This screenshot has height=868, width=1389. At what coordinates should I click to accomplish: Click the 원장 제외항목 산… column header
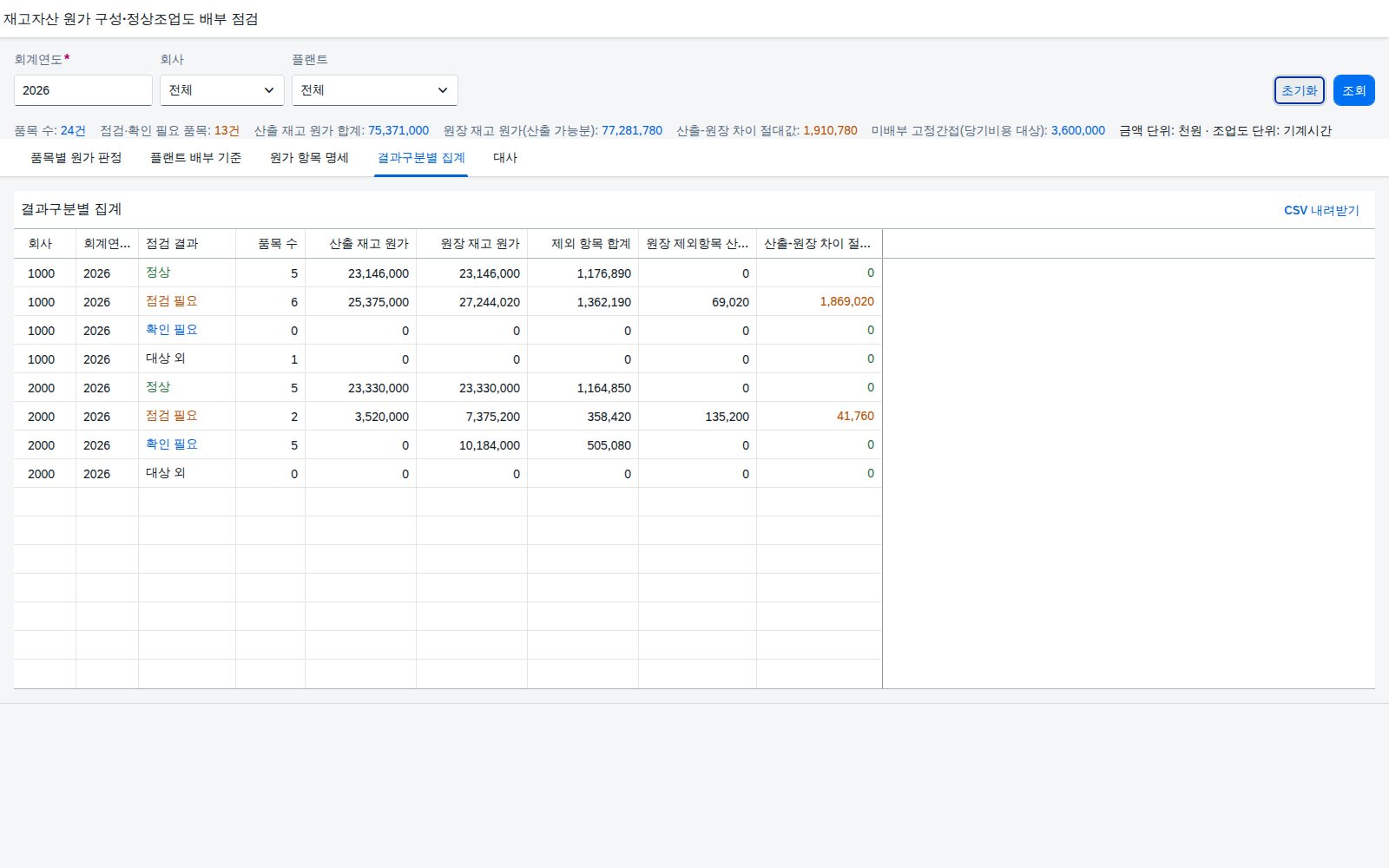(697, 244)
